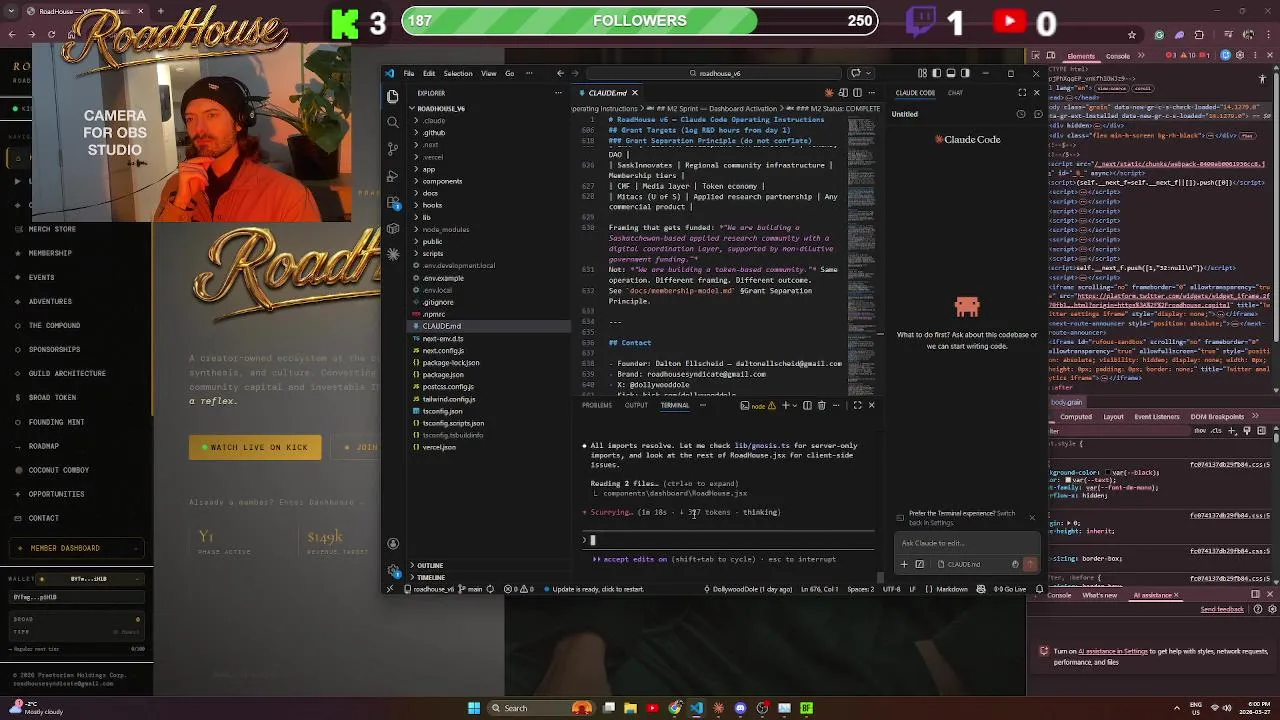The height and width of the screenshot is (720, 1280).
Task: Open the Claude Code icon in the activity bar
Action: click(x=393, y=254)
